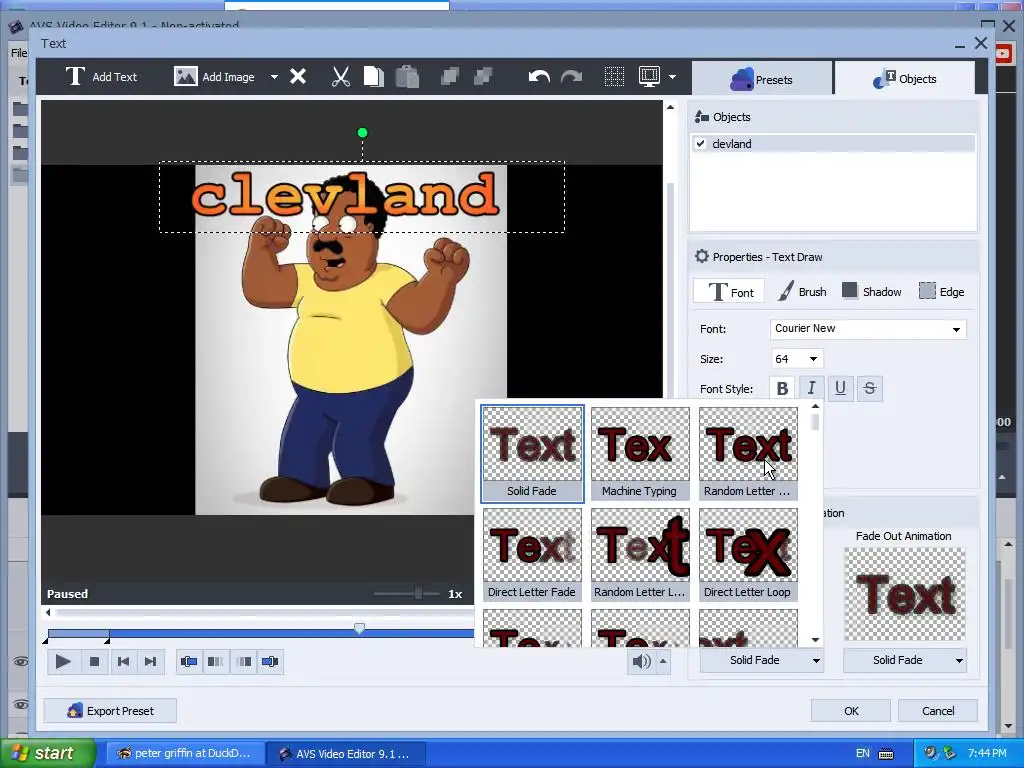Click the Previous Frame button
Image resolution: width=1024 pixels, height=768 pixels.
(123, 662)
